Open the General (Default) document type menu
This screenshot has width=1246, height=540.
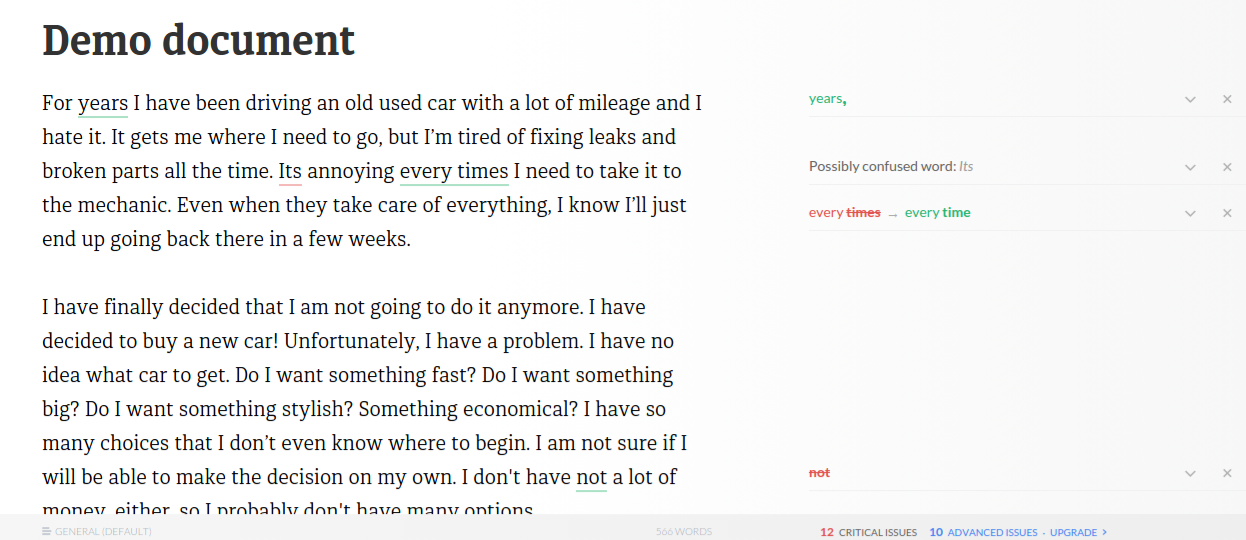tap(103, 532)
